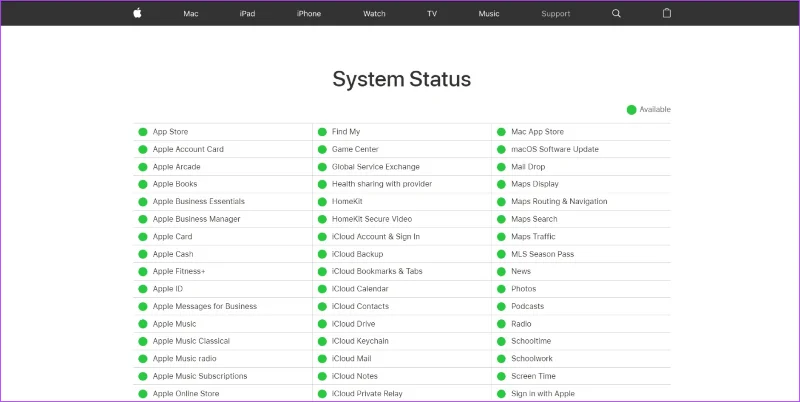Open the iPad menu
The image size is (800, 402).
[247, 14]
